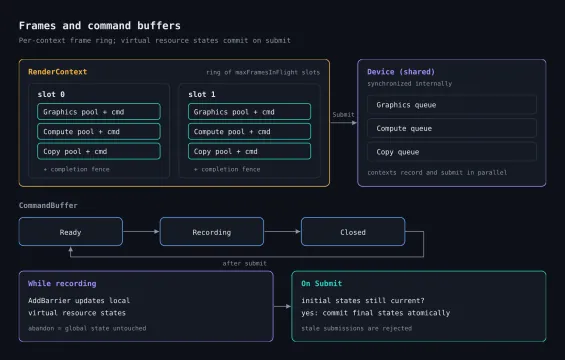Image resolution: width=565 pixels, height=360 pixels.
Task: Click slot 0 'Copy pool + cmd' box
Action: tap(99, 151)
